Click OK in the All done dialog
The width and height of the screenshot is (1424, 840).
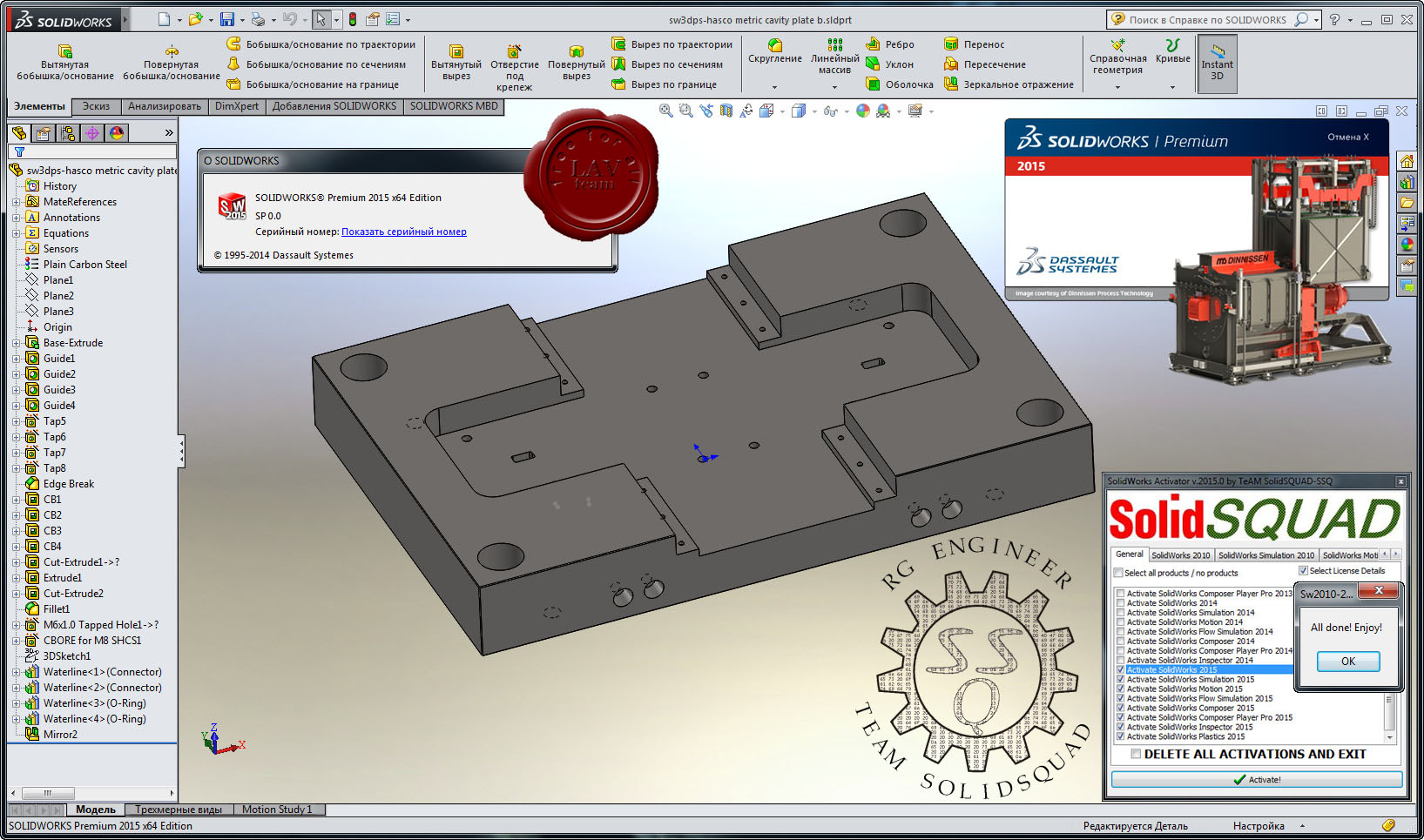(x=1347, y=662)
